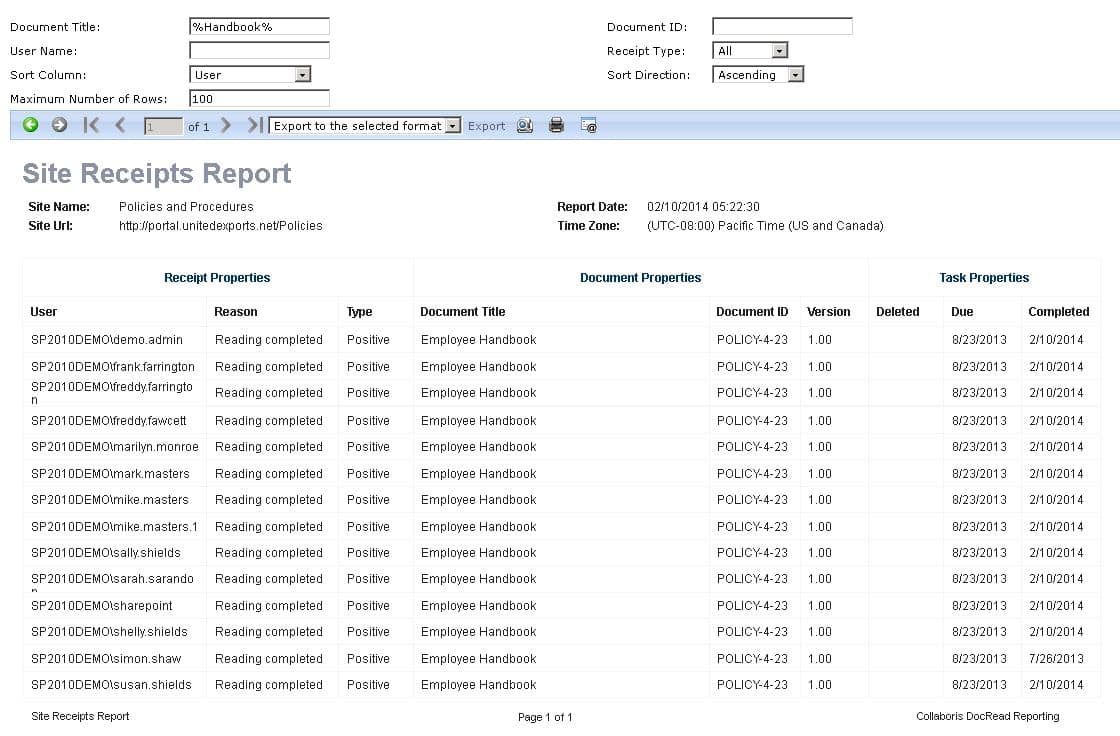
Task: Click the User column header
Action: 43,311
